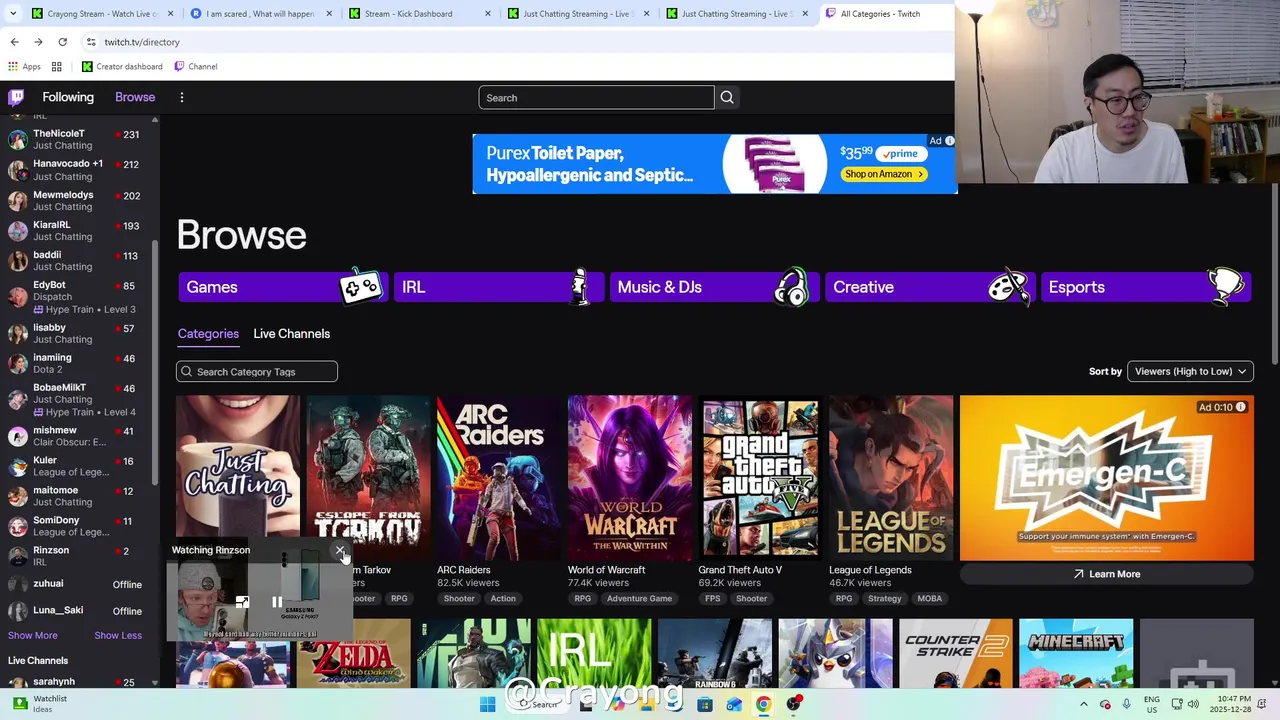This screenshot has width=1280, height=720.
Task: Open the Just Chatting category cover
Action: [x=238, y=478]
